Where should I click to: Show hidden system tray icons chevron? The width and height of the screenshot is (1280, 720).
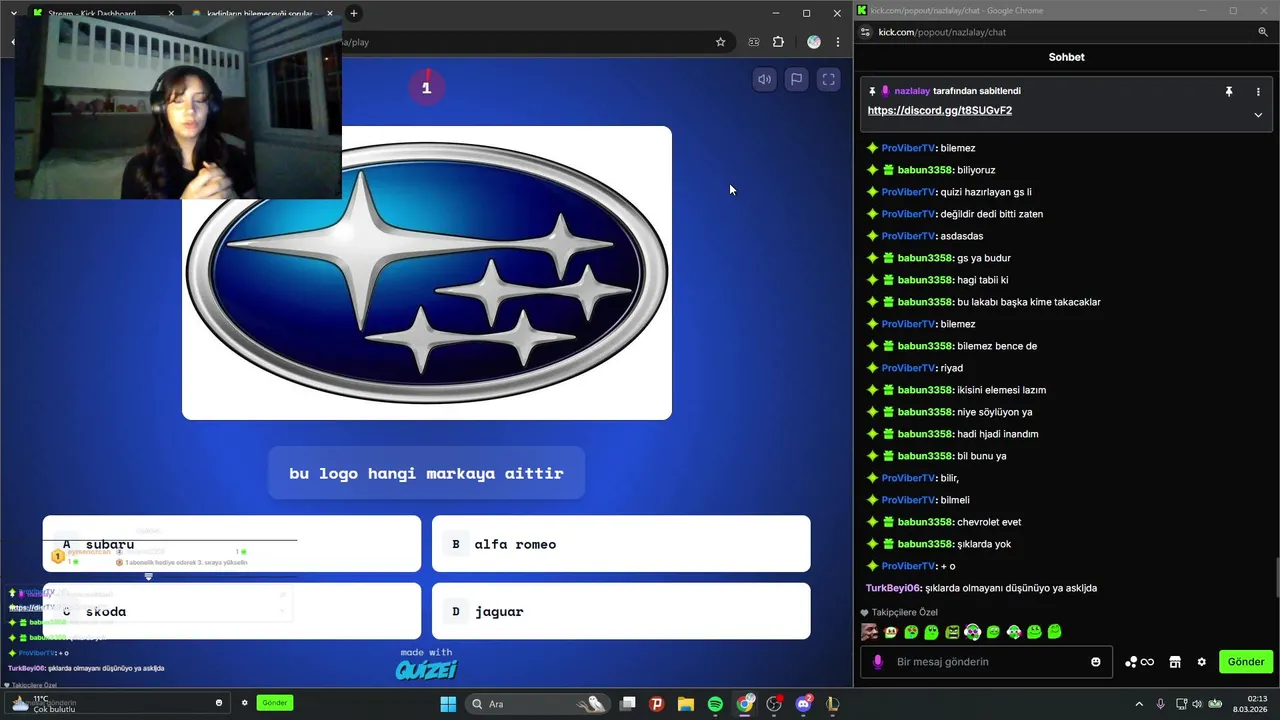1139,704
